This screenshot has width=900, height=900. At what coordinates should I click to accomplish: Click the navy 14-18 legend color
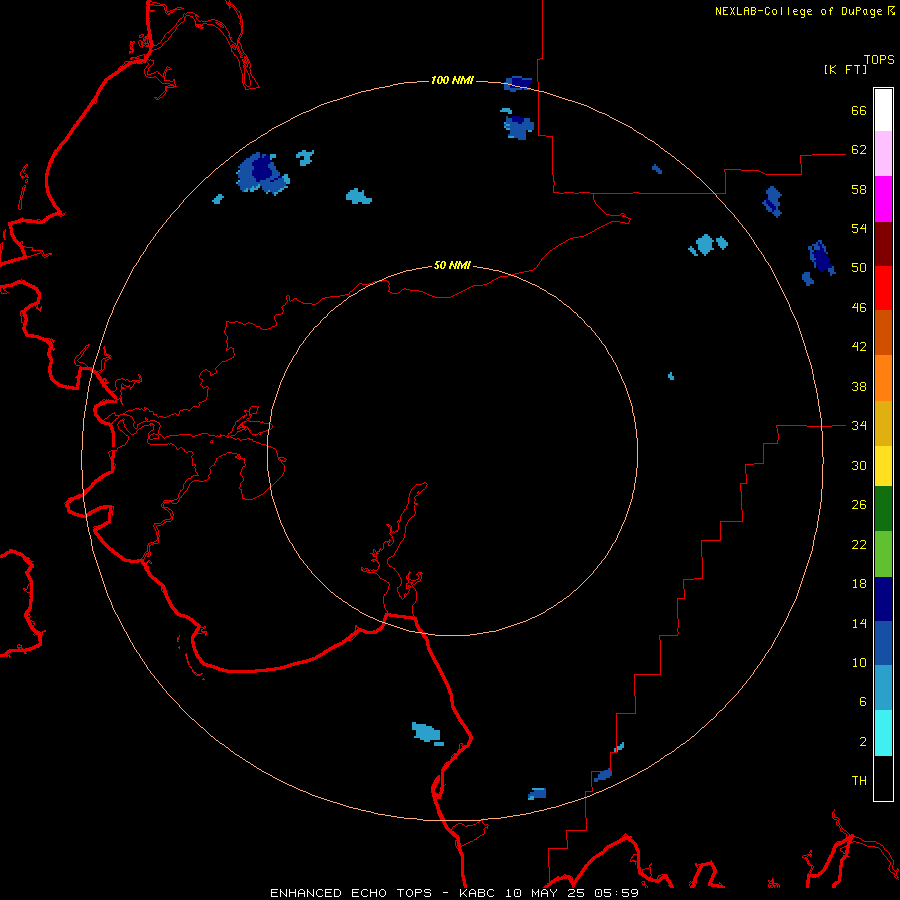point(883,599)
